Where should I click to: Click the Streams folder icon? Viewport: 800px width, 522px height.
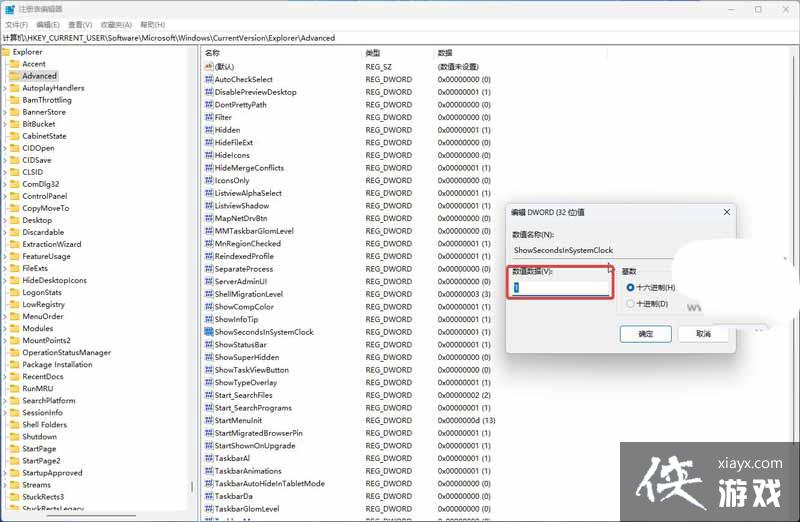point(14,485)
